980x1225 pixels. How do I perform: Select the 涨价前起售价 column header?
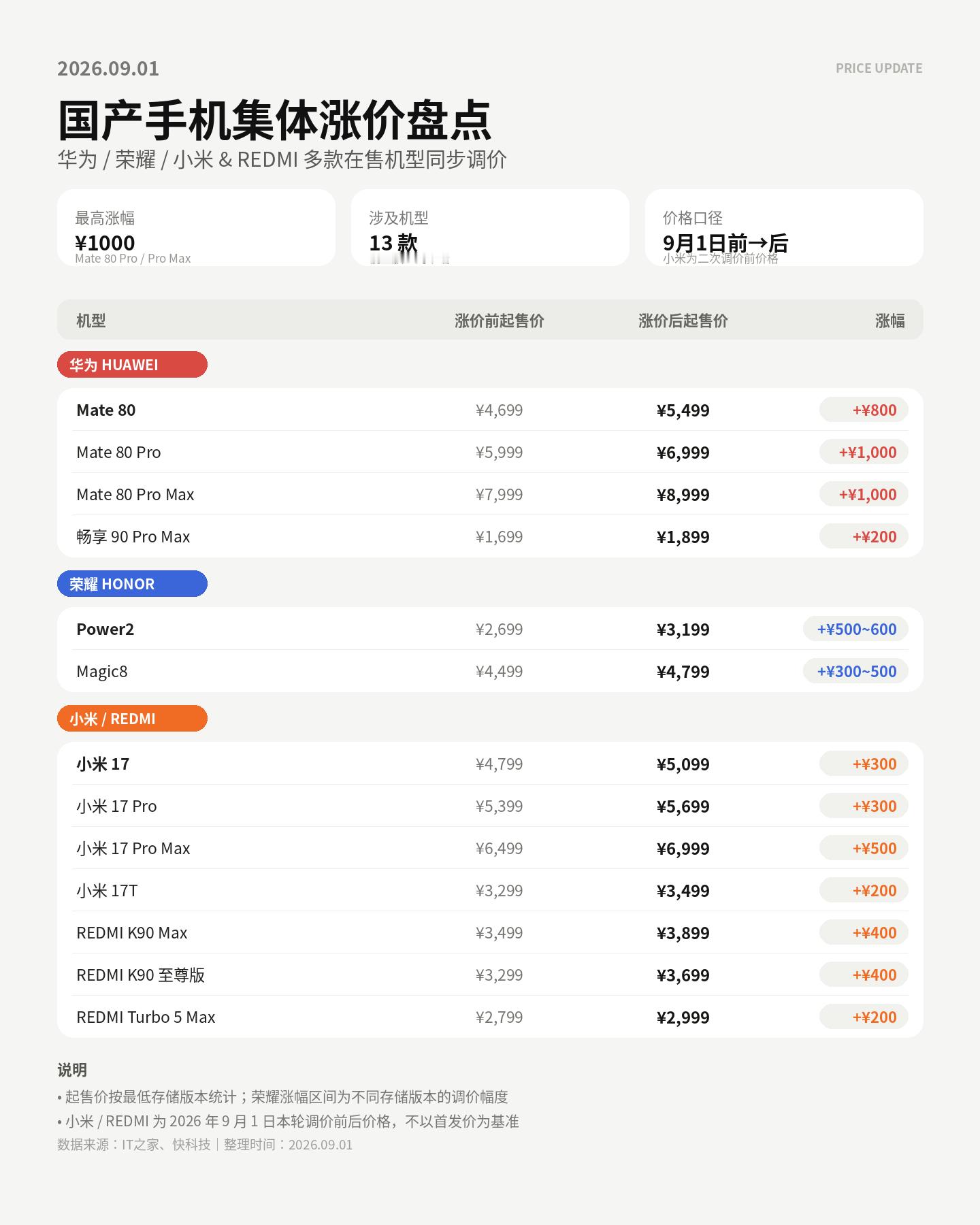pyautogui.click(x=500, y=321)
